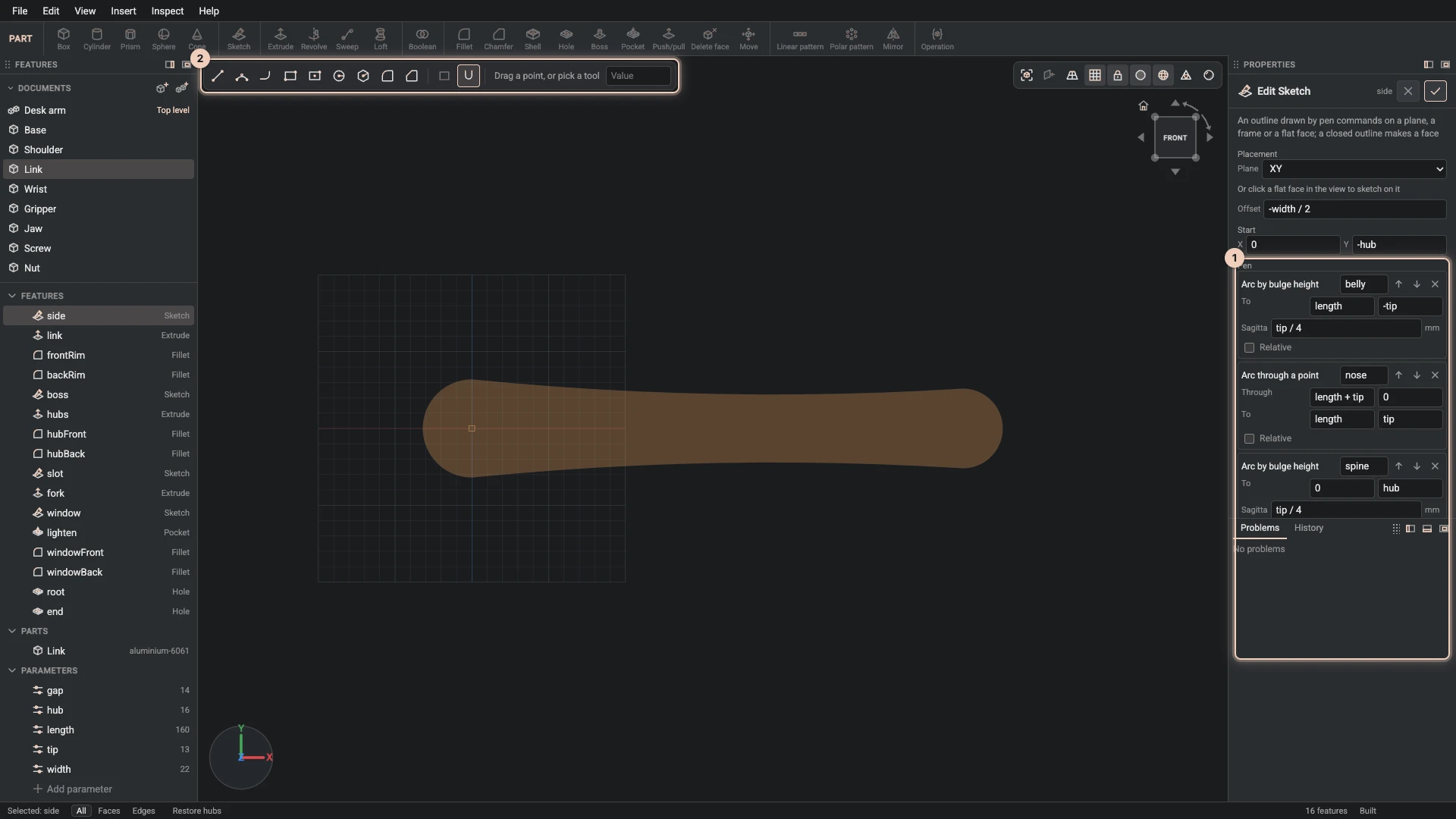Collapse the PARTS section
1456x819 pixels.
(x=12, y=631)
